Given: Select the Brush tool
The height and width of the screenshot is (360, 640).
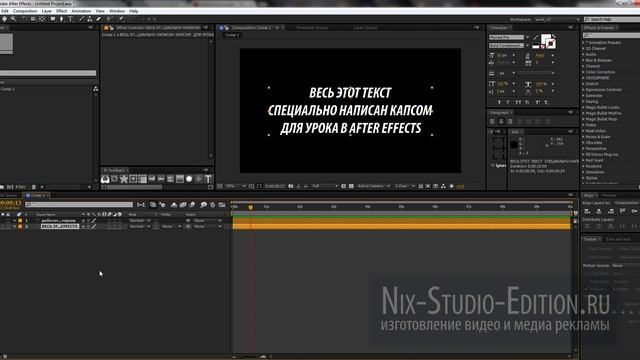Looking at the screenshot, I should pyautogui.click(x=82, y=19).
